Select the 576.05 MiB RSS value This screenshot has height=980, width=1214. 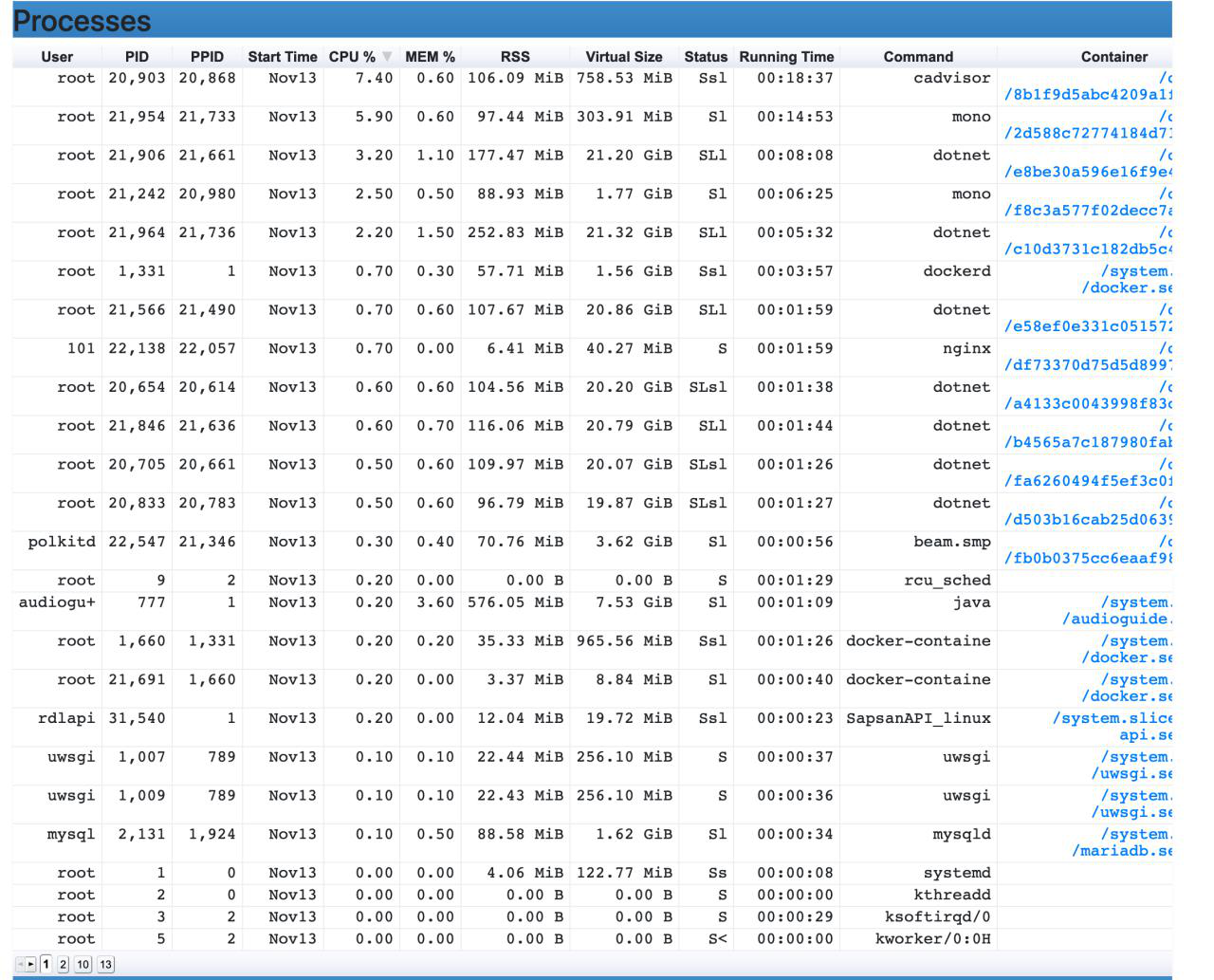515,602
